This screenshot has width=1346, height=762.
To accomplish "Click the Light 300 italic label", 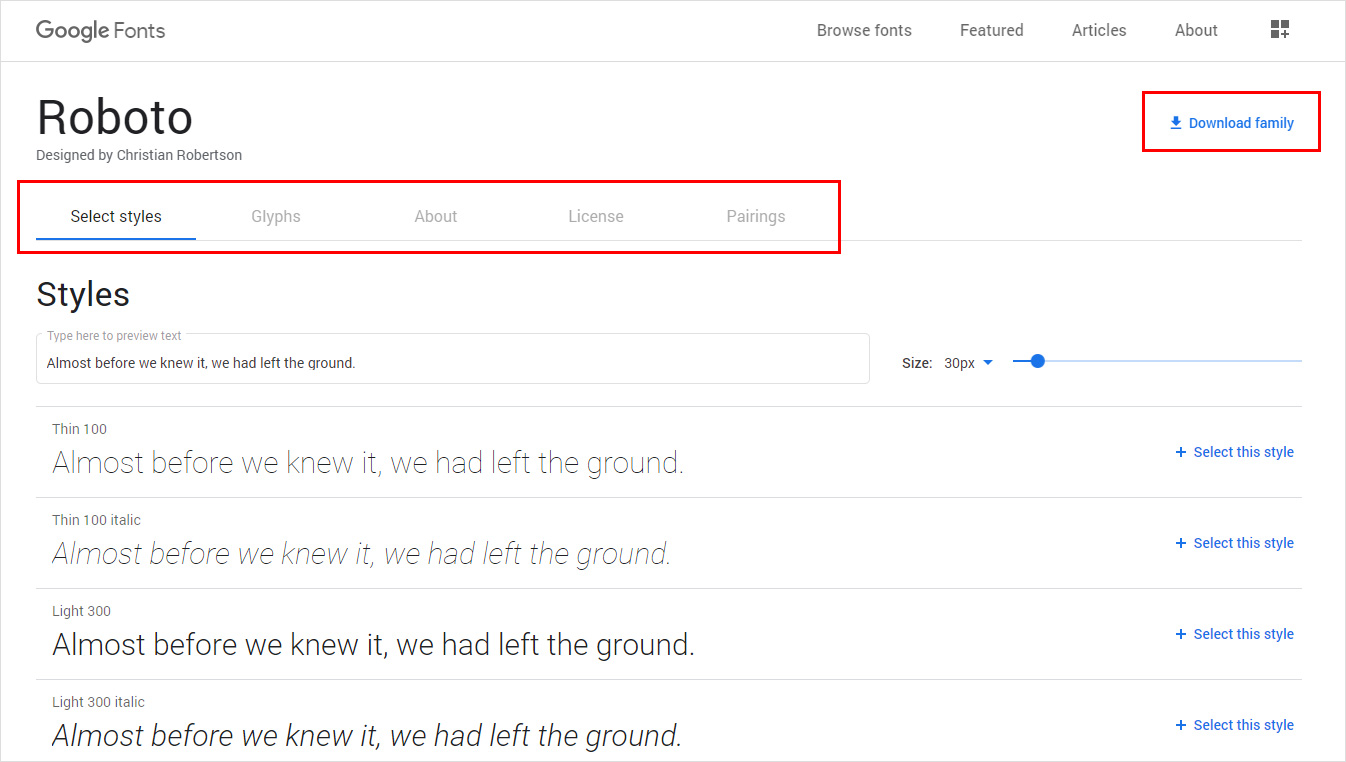I will [98, 702].
